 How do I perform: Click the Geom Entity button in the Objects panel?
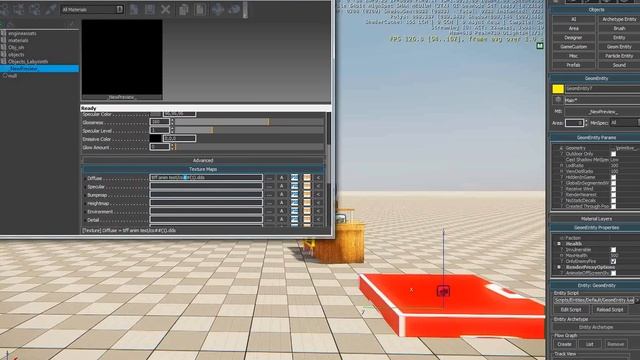(619, 47)
